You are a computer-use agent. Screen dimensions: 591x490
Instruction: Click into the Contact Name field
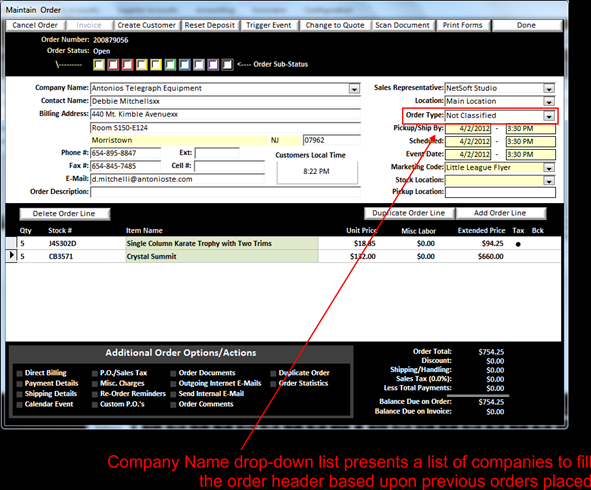click(x=225, y=101)
